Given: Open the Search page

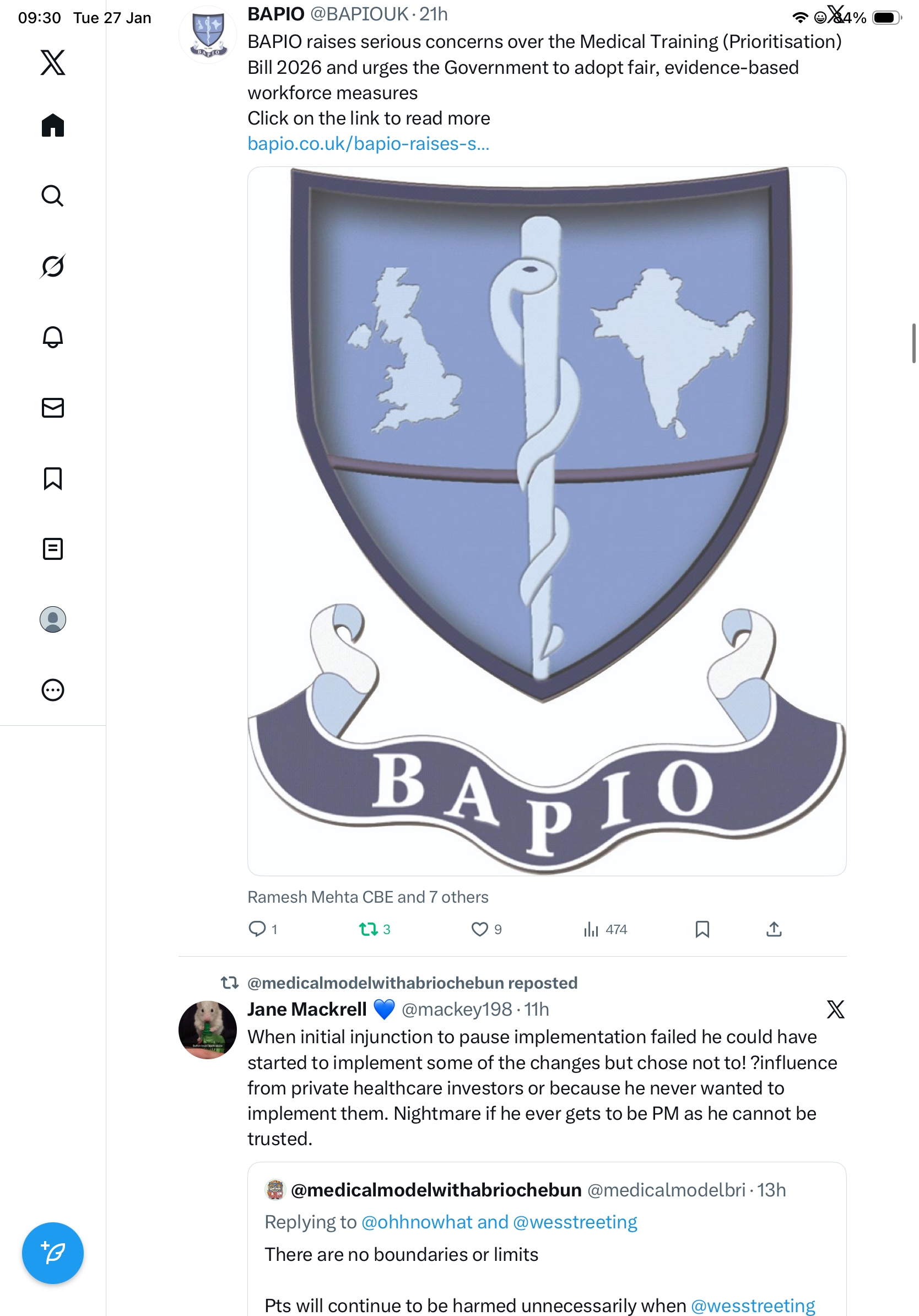Looking at the screenshot, I should tap(53, 196).
